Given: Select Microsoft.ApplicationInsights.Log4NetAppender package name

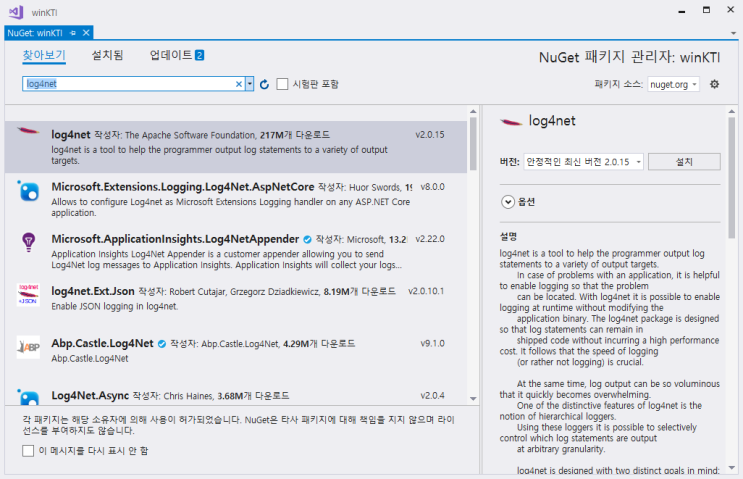Looking at the screenshot, I should pos(175,239).
